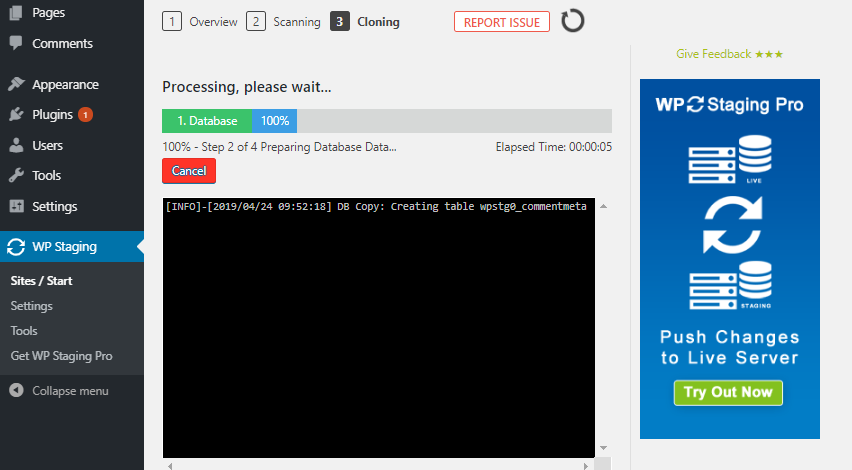The height and width of the screenshot is (470, 852).
Task: Click the WP Staging sync arrows icon
Action: (16, 247)
